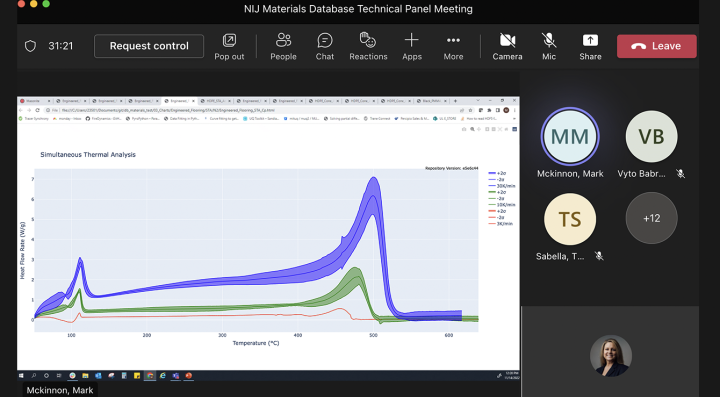Unmute the Mic

pyautogui.click(x=549, y=47)
